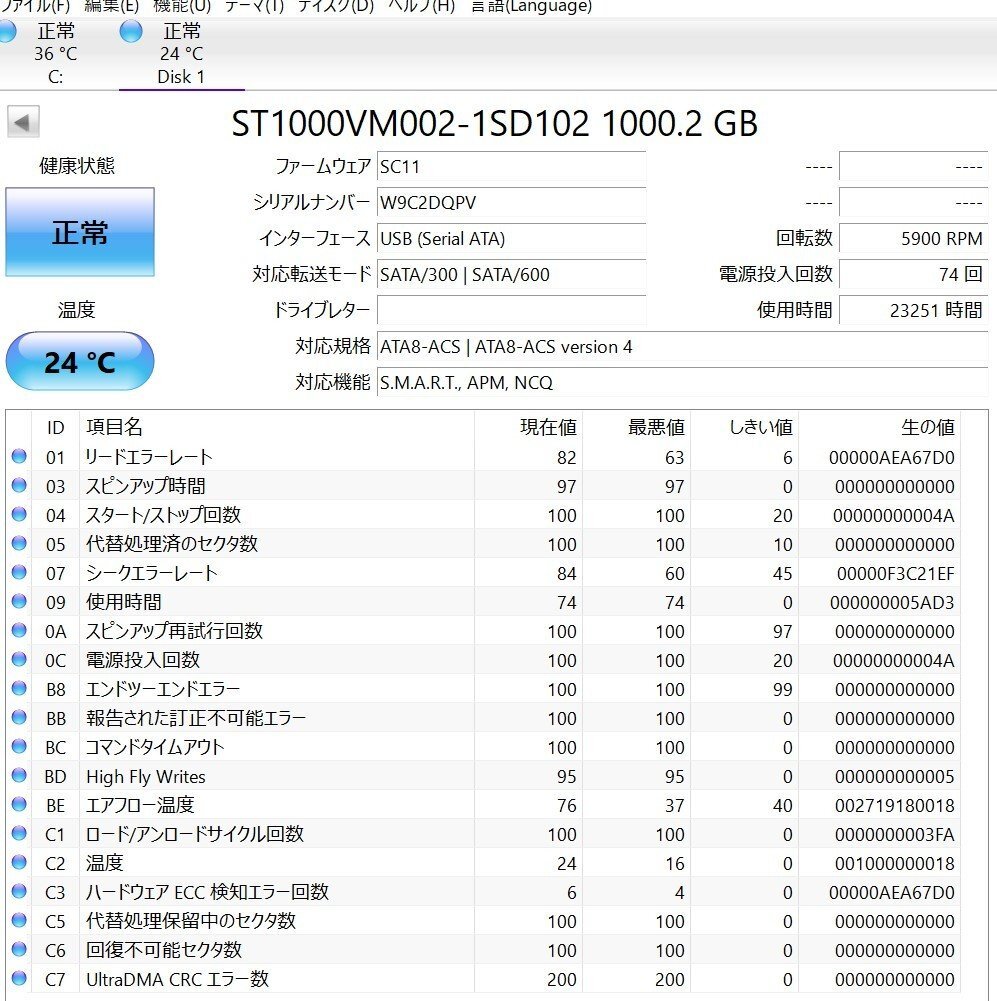Click the 正常 indicator circle above C: drive
The width and height of the screenshot is (997, 1001).
(x=7, y=32)
